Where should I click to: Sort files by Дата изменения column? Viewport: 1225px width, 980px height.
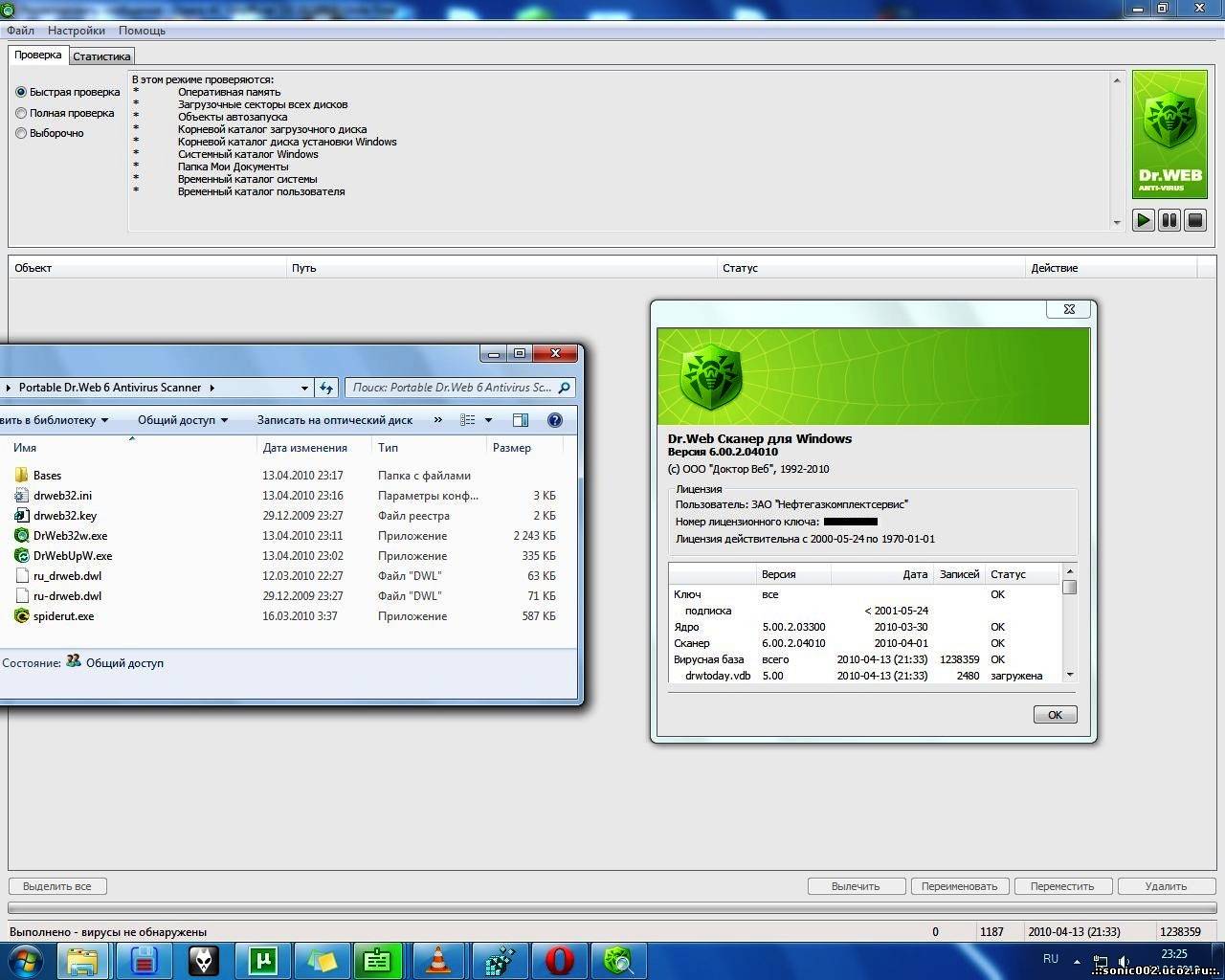(x=314, y=448)
